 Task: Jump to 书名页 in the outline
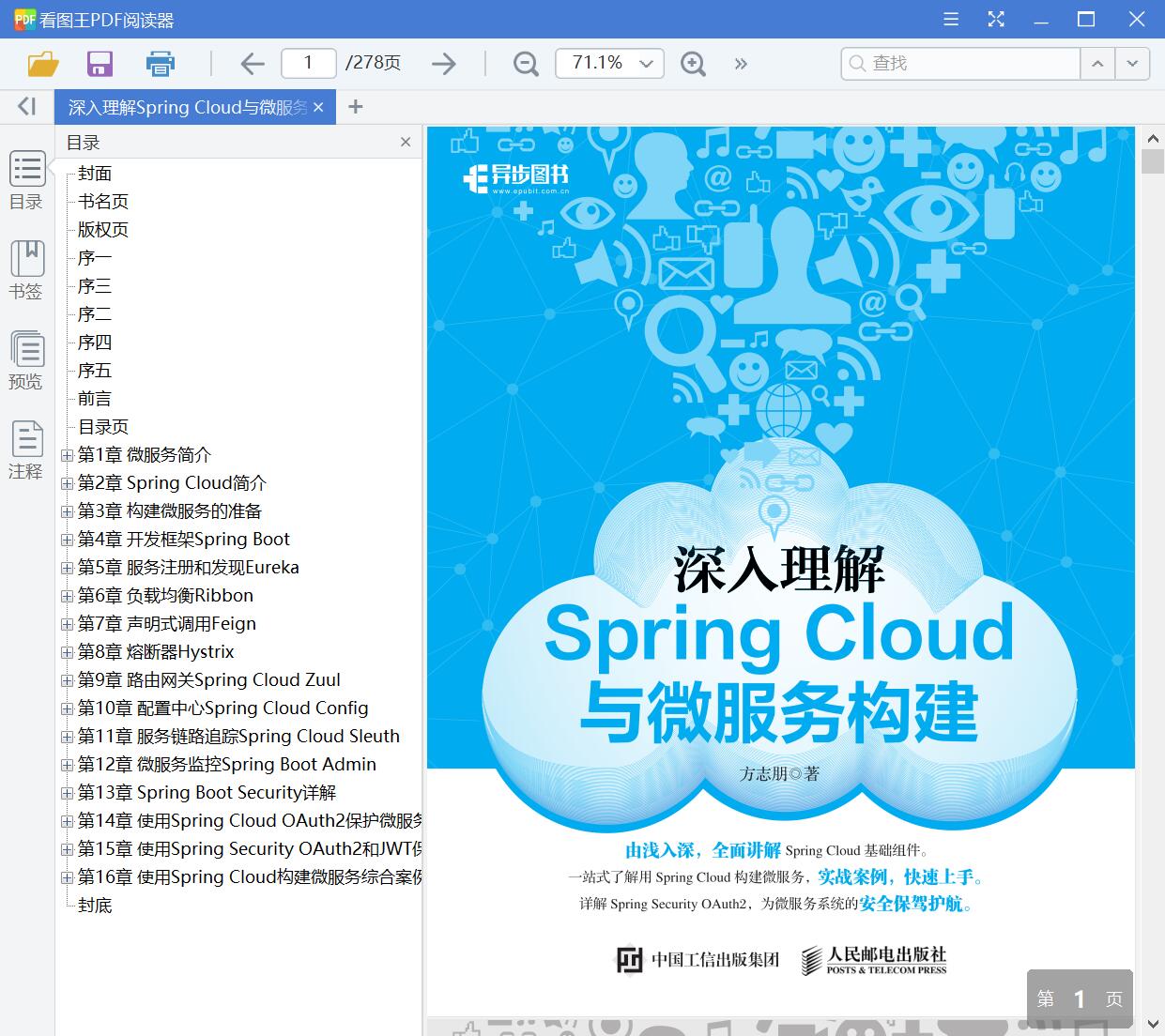point(103,202)
